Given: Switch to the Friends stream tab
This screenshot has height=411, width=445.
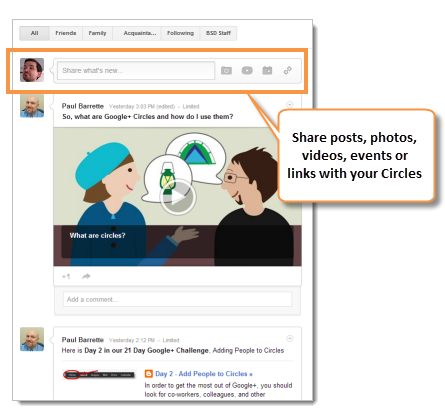Looking at the screenshot, I should pos(66,33).
